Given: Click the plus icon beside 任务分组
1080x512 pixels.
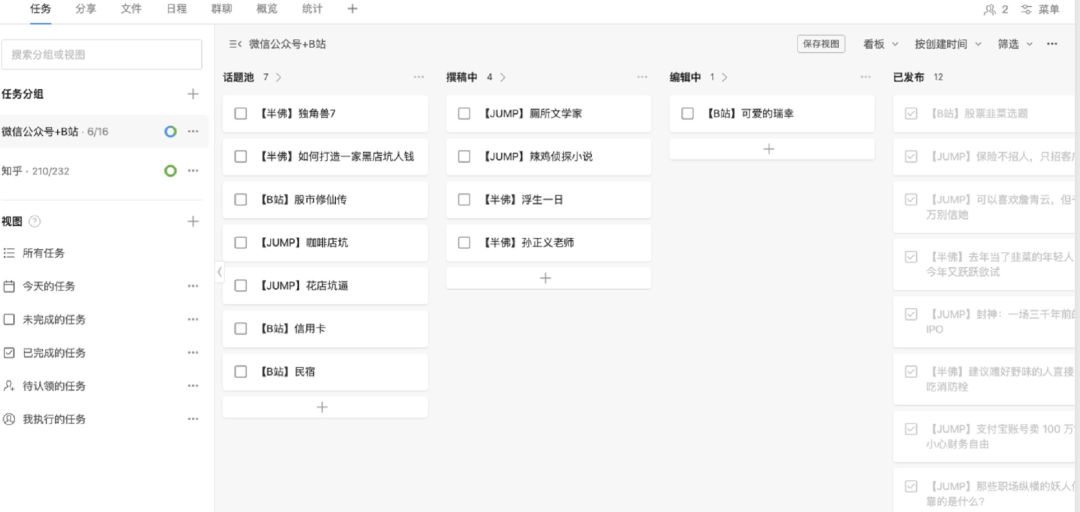Looking at the screenshot, I should [193, 94].
